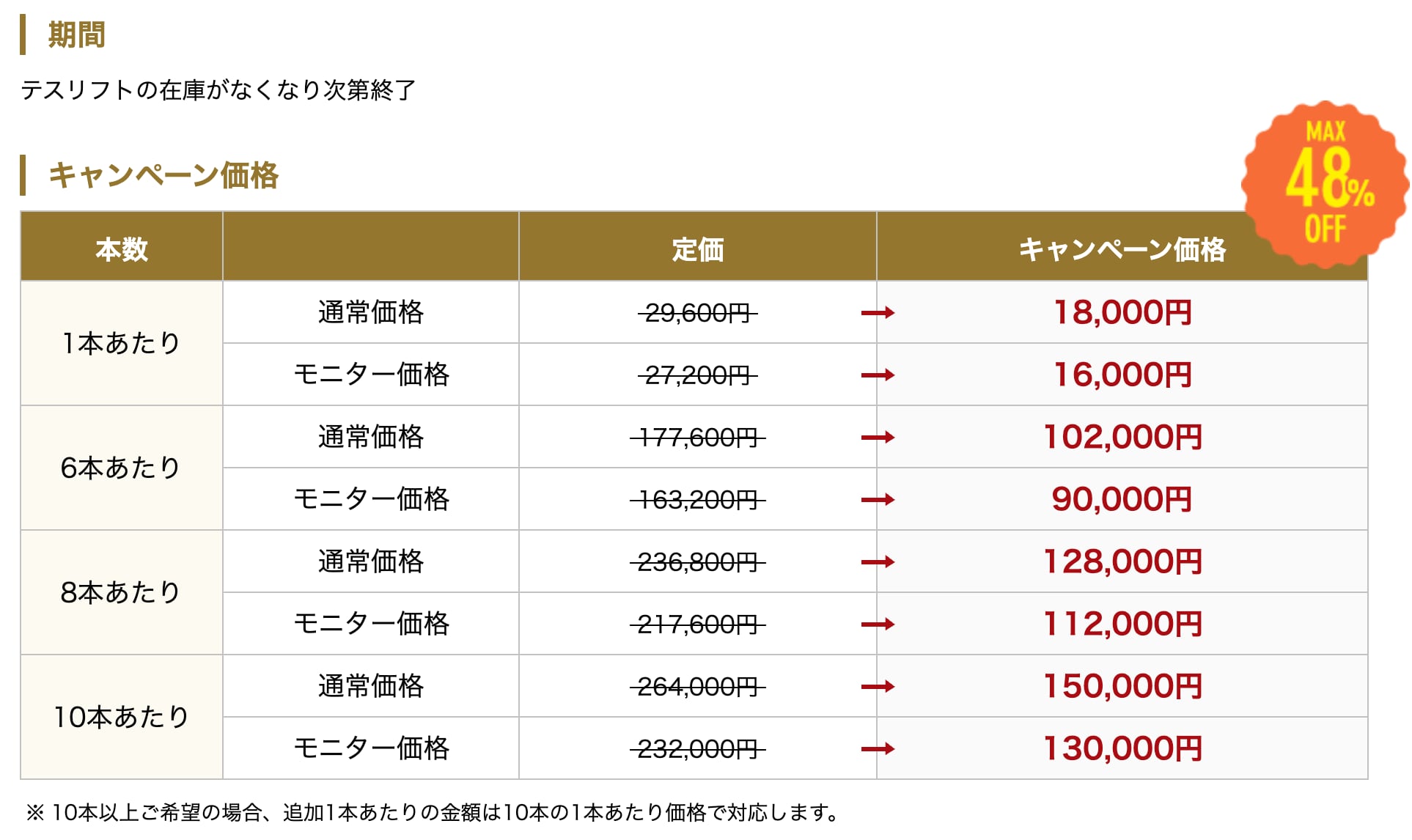This screenshot has width=1412, height=840.
Task: Click the MAX 48% OFF badge
Action: click(x=1325, y=183)
